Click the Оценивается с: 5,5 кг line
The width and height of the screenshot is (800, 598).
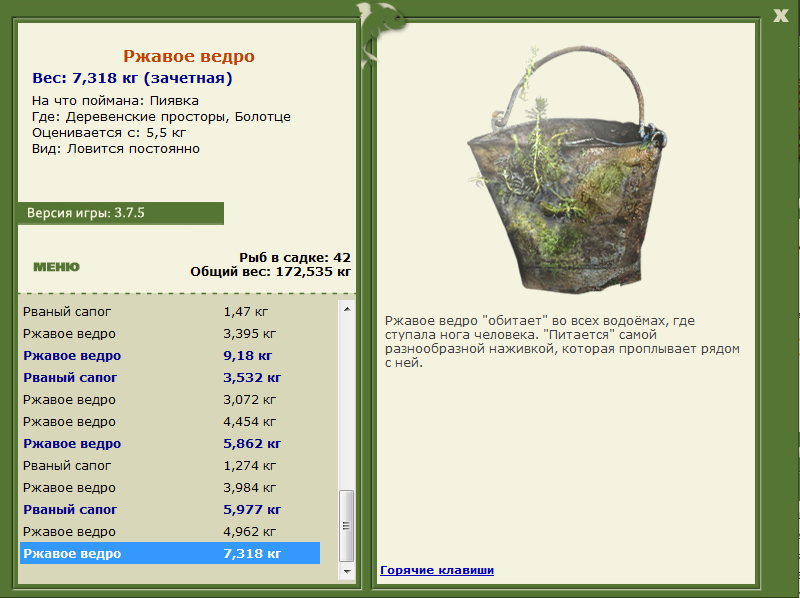(109, 133)
